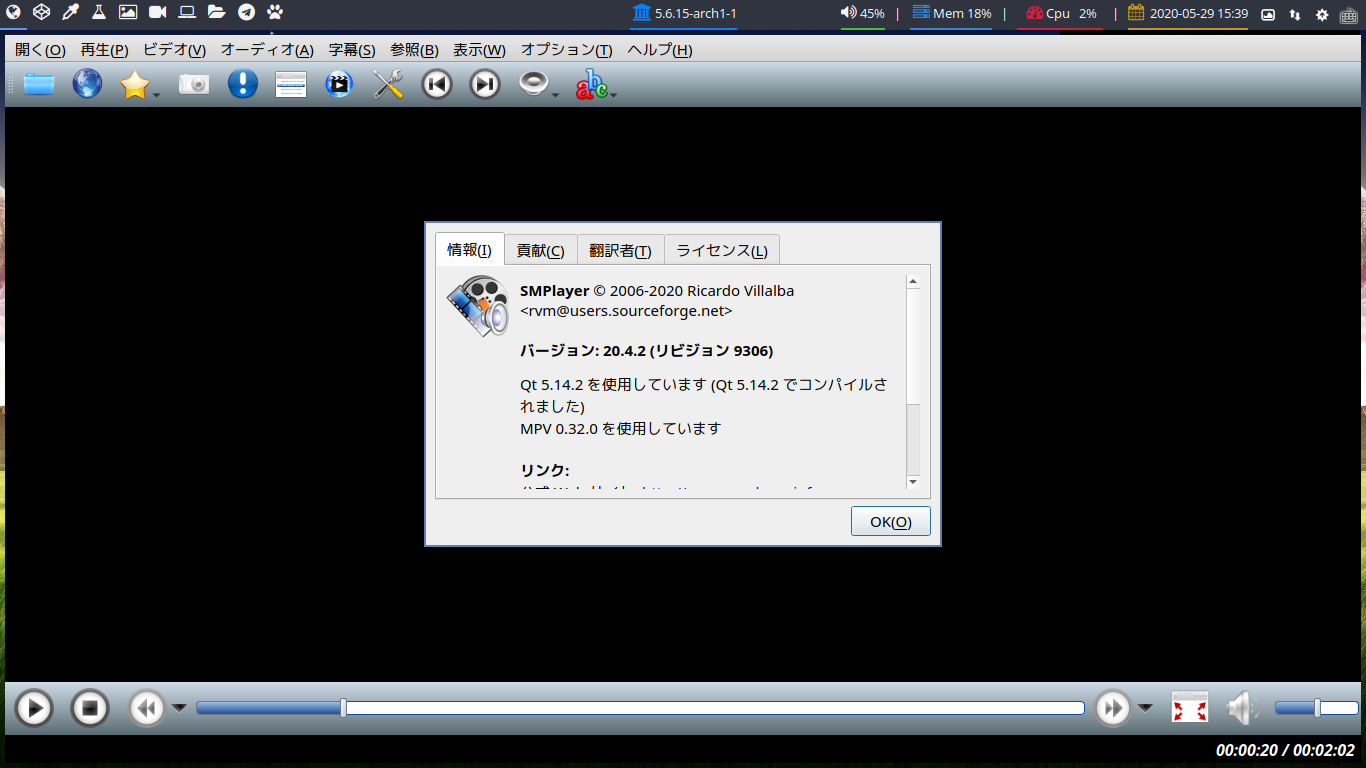Screen dimensions: 1366x768
Task: Click the globe icon in the top panel
Action: [x=12, y=13]
